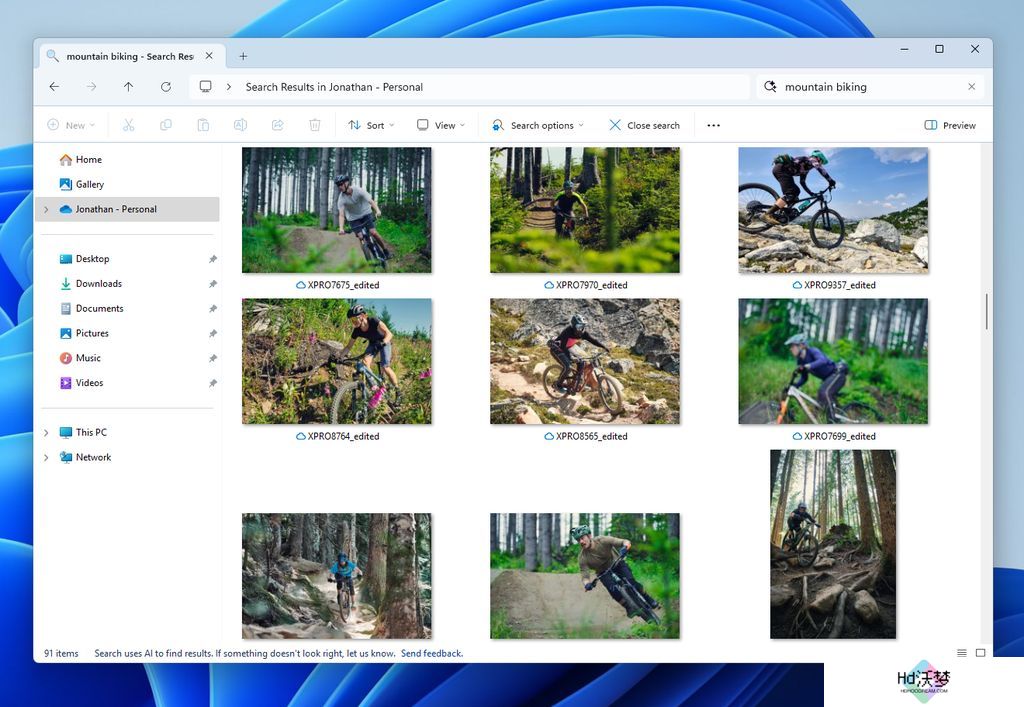Open a new tab with plus button

(243, 56)
